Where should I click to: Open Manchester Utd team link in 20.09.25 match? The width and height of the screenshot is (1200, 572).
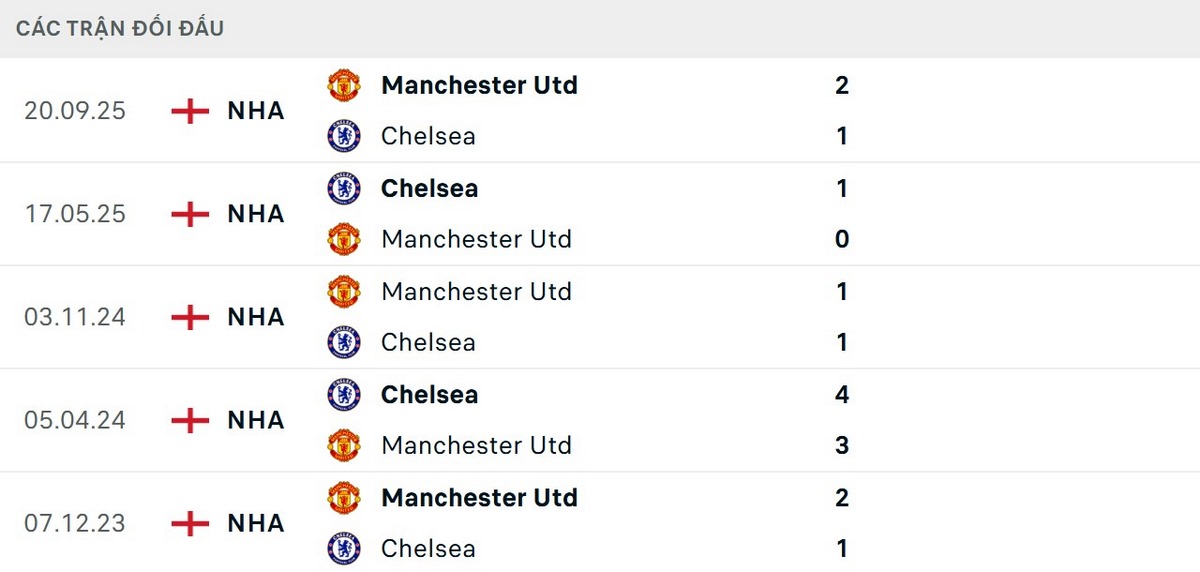point(479,85)
